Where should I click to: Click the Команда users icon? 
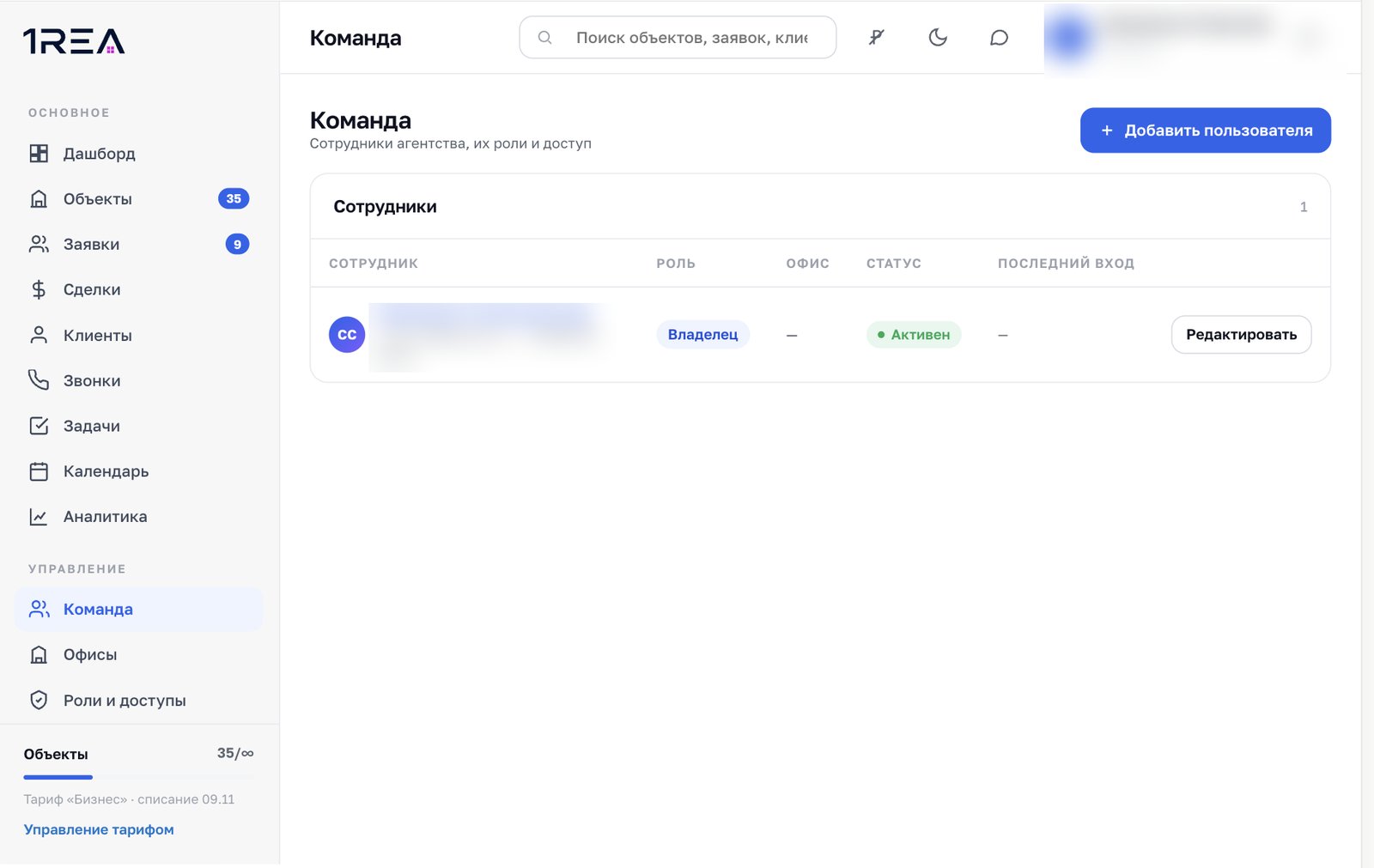(x=39, y=610)
